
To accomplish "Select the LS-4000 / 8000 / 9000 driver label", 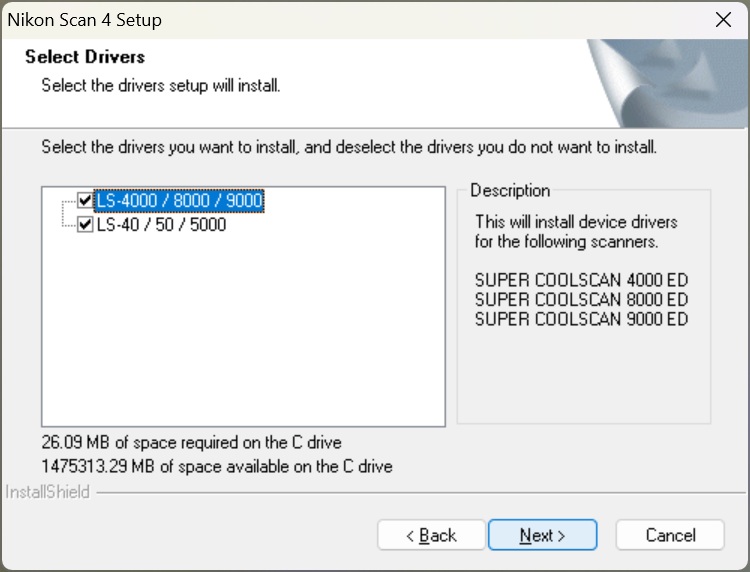I will coord(179,201).
